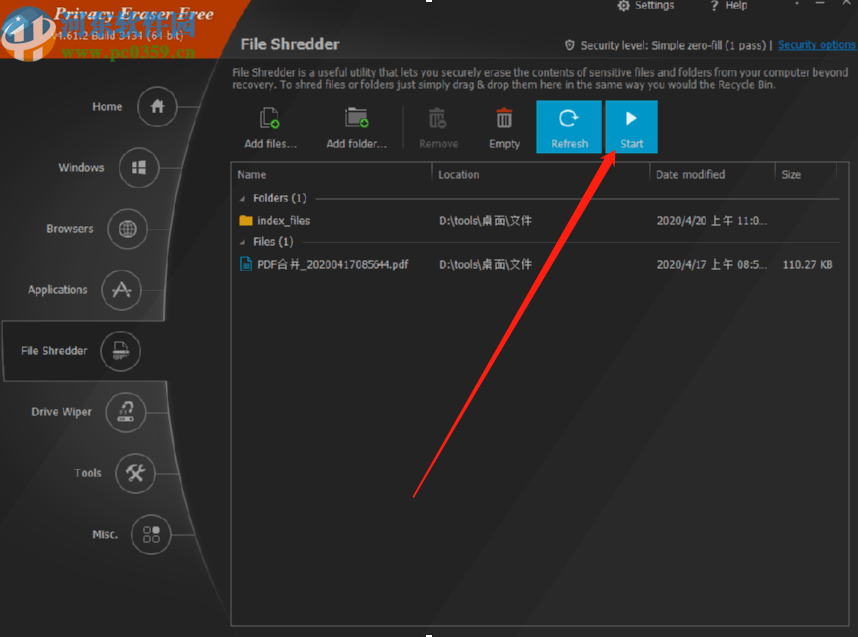Minimize the Privacy Eraser window
Screen dimensions: 858x637
820,4
